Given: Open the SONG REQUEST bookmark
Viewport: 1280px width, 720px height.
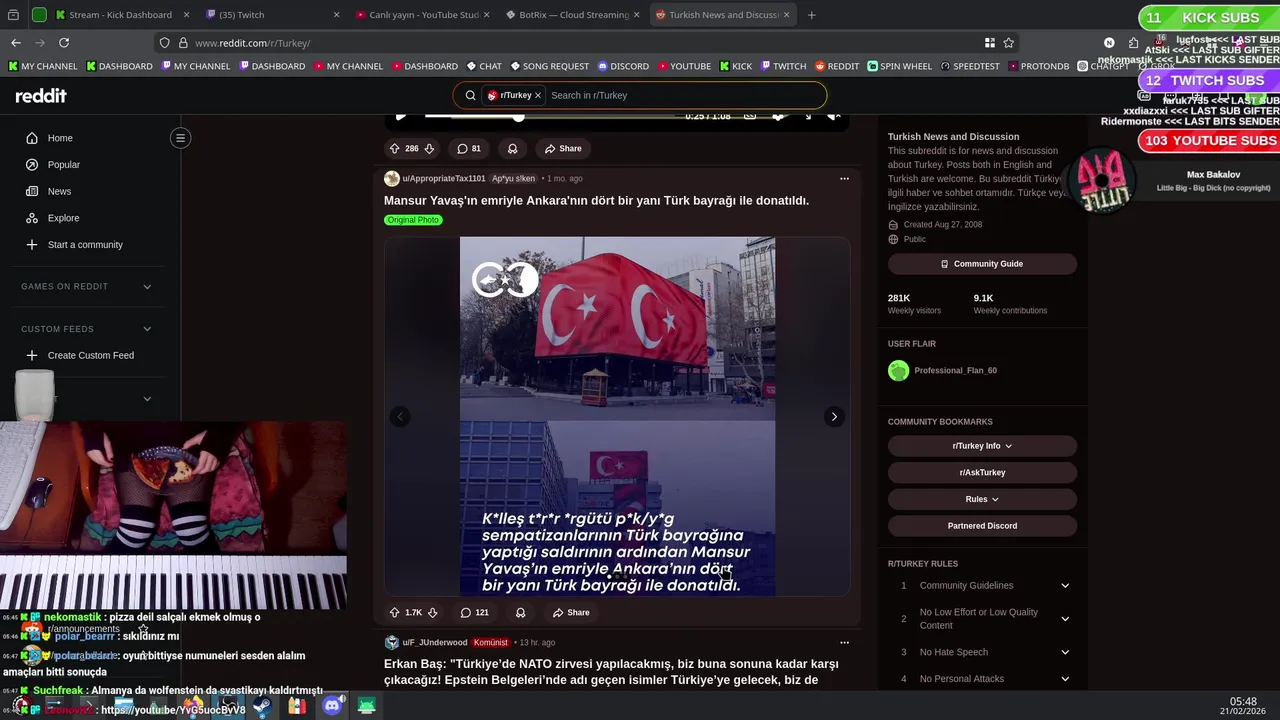Looking at the screenshot, I should coord(550,66).
